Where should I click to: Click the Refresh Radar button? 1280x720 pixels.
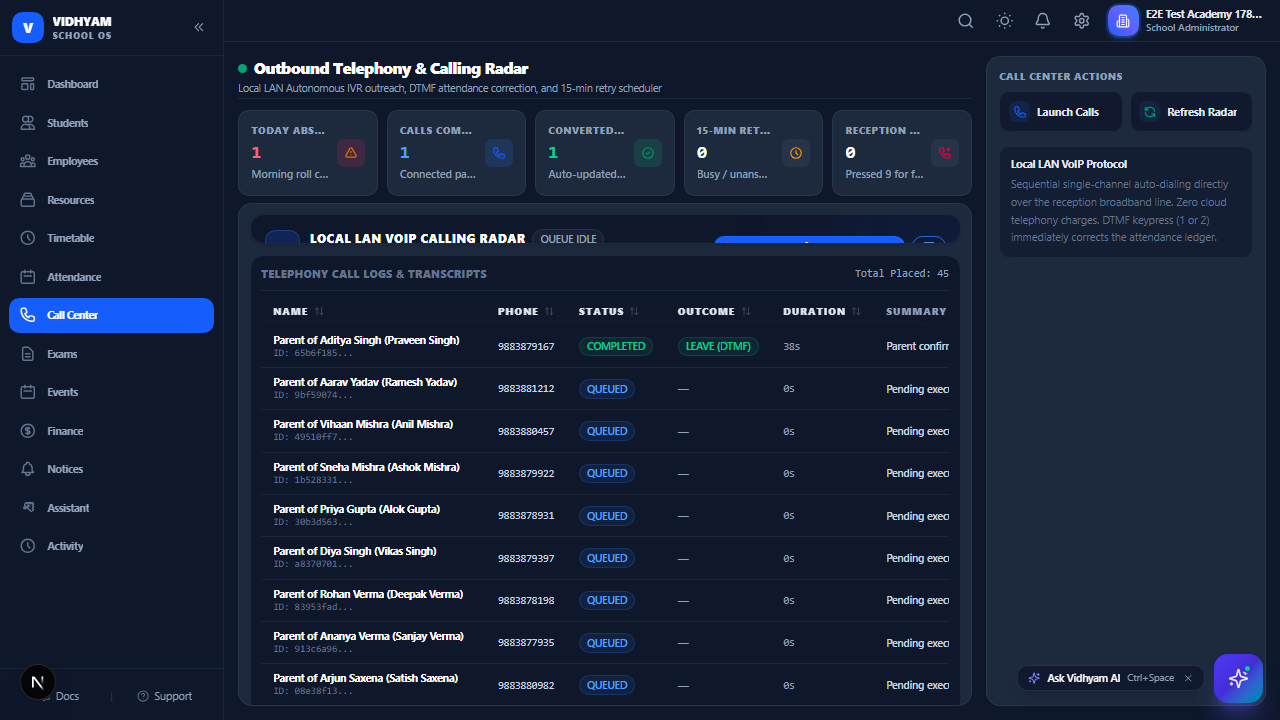1191,112
